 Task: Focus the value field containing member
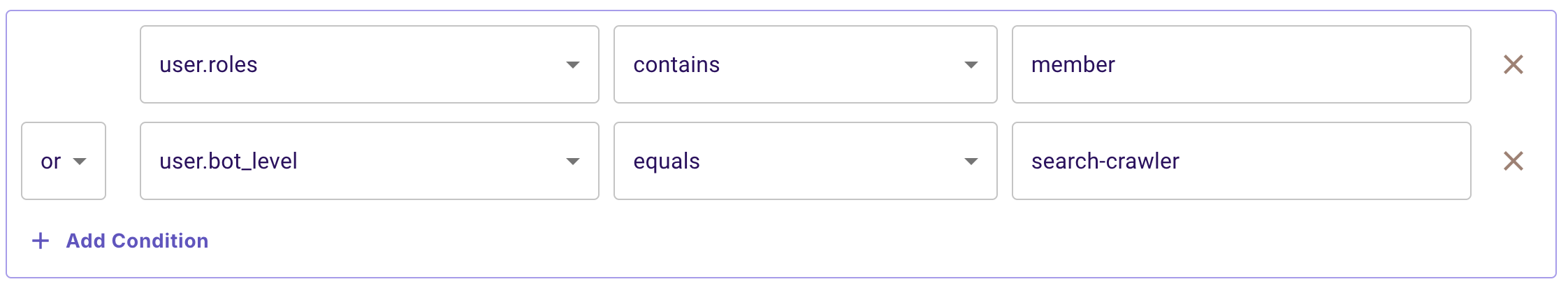pyautogui.click(x=1241, y=64)
